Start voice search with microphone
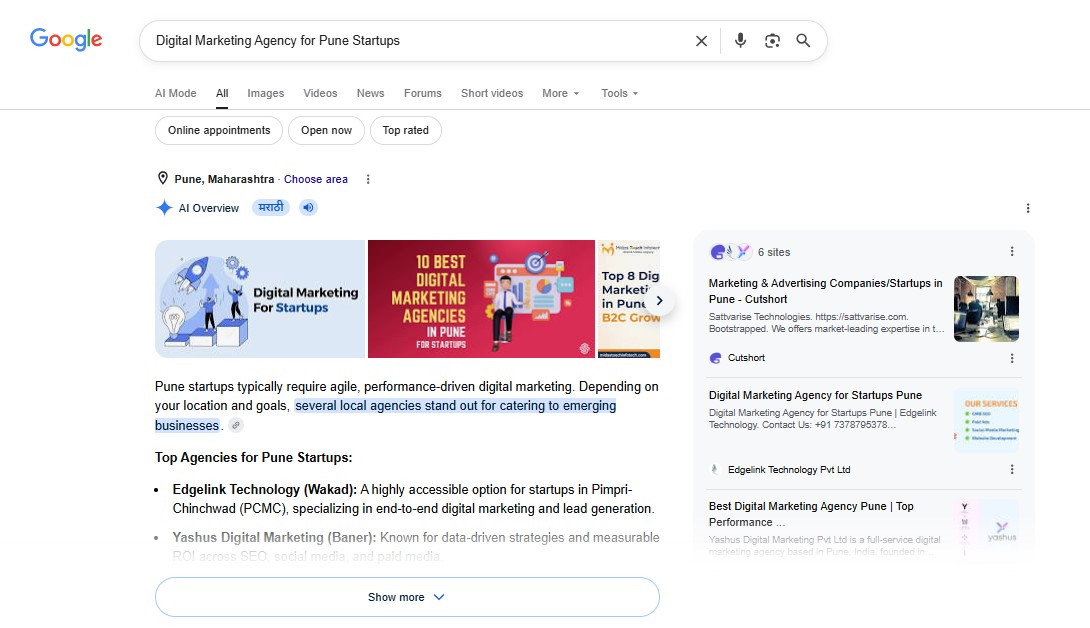 [740, 40]
